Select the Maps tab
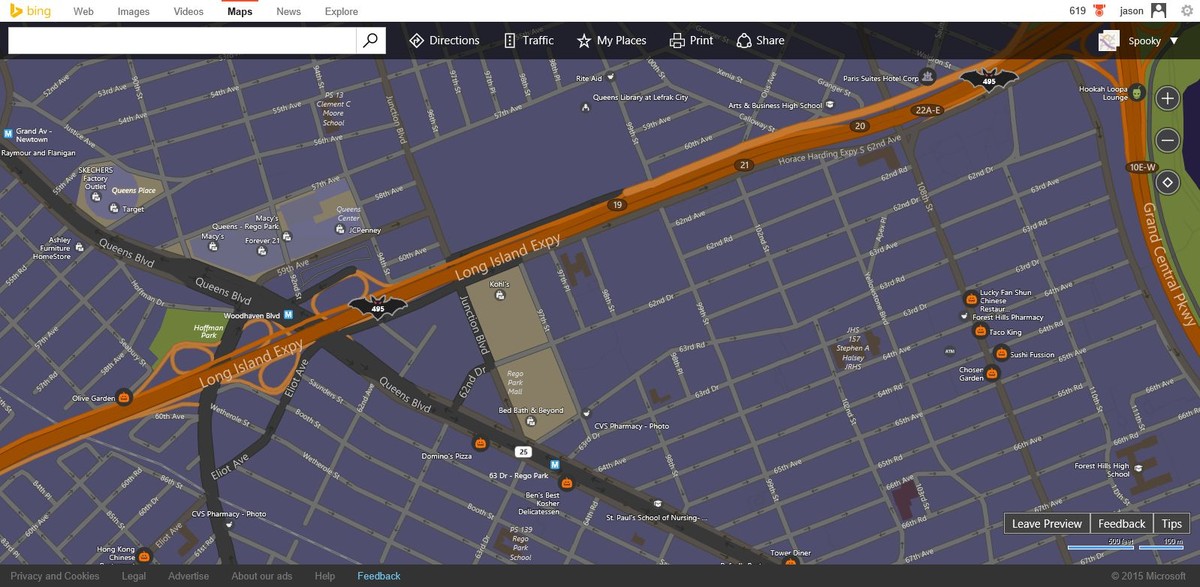Viewport: 1200px width, 587px height. (x=240, y=12)
